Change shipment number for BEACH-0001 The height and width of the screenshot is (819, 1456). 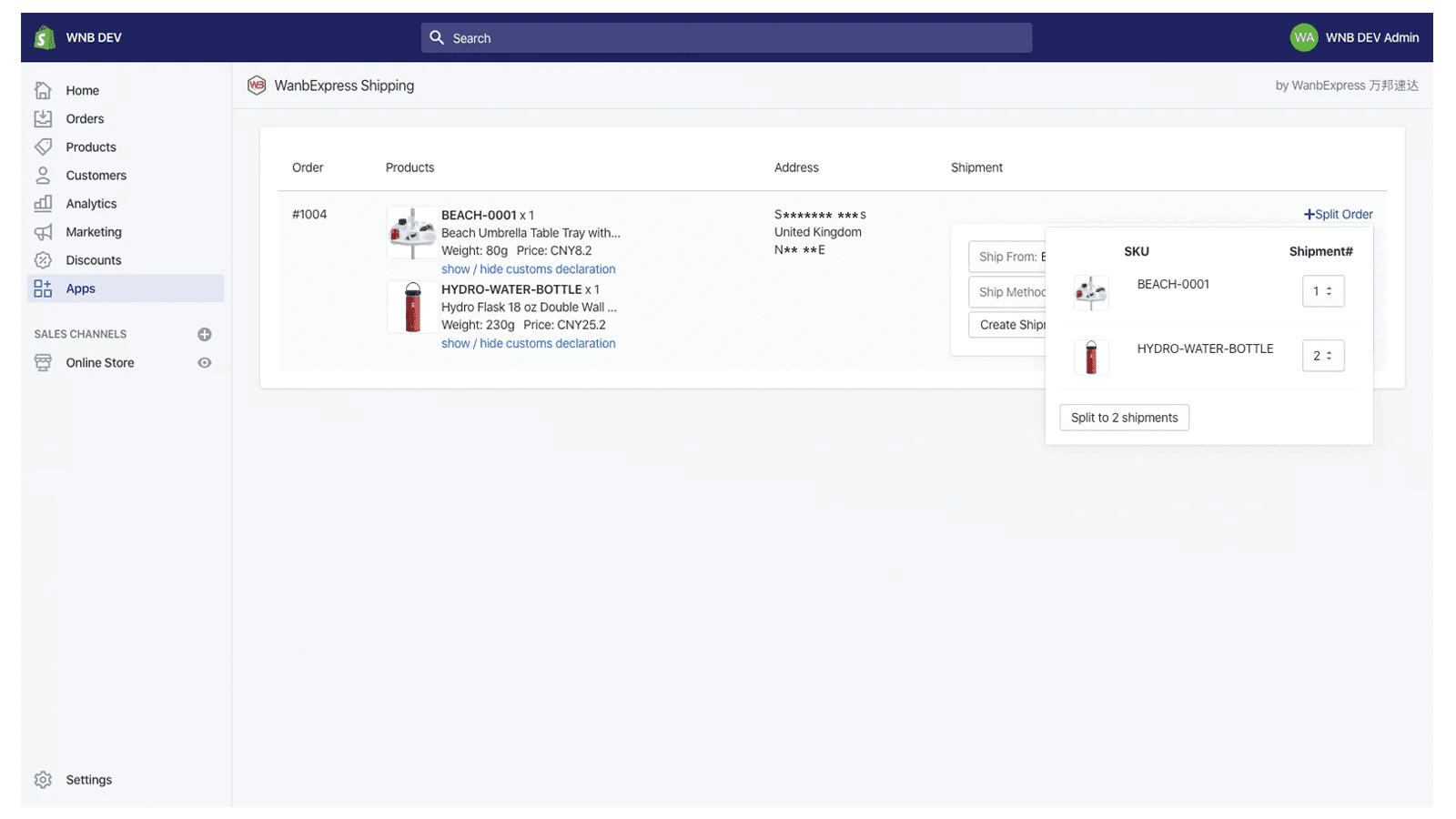(1322, 291)
